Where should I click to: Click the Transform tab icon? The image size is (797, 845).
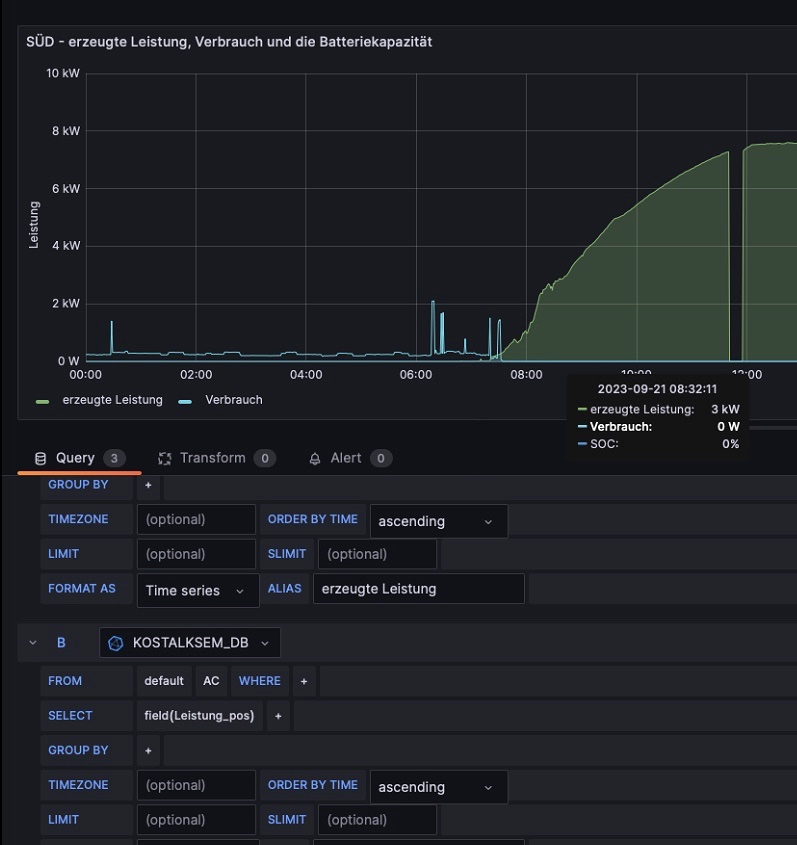click(165, 458)
